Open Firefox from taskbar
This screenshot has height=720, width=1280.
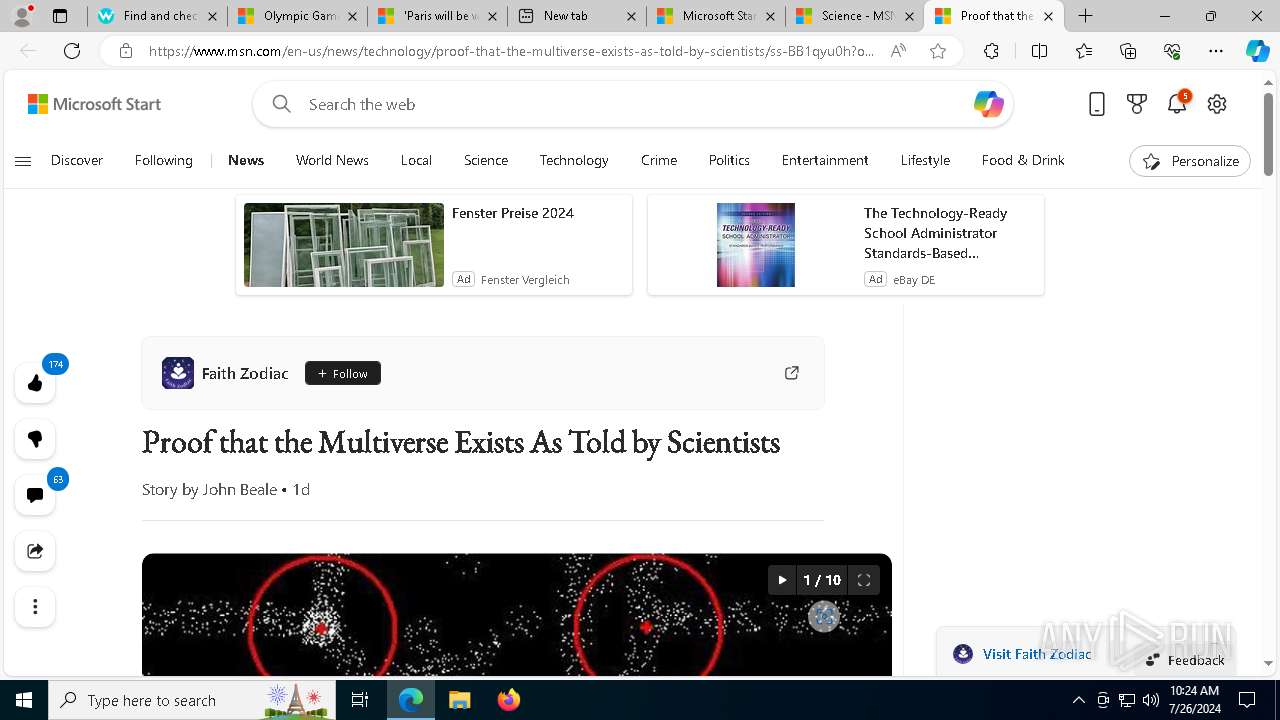click(509, 700)
